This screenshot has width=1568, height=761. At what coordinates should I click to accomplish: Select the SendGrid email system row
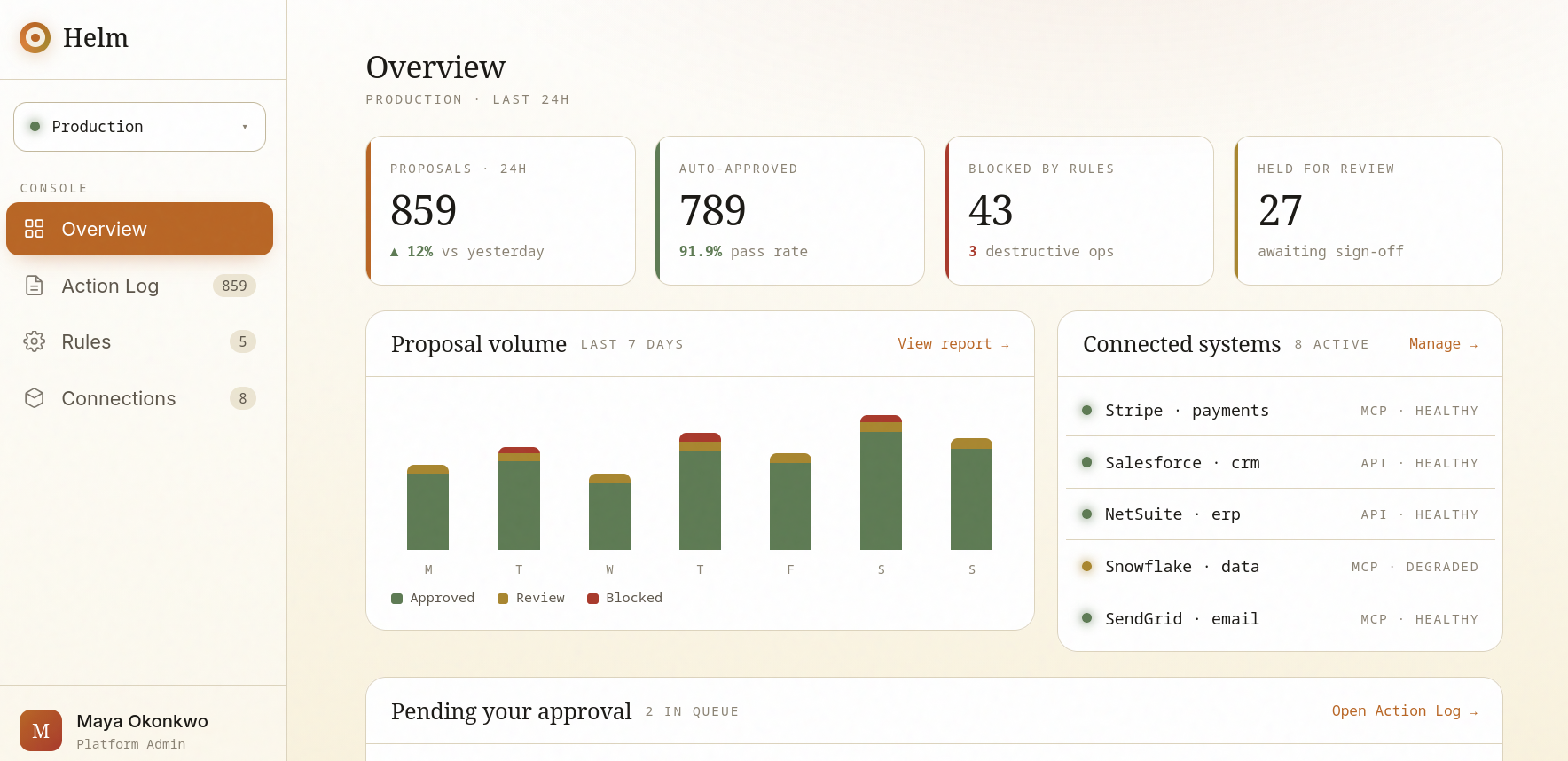[x=1280, y=619]
